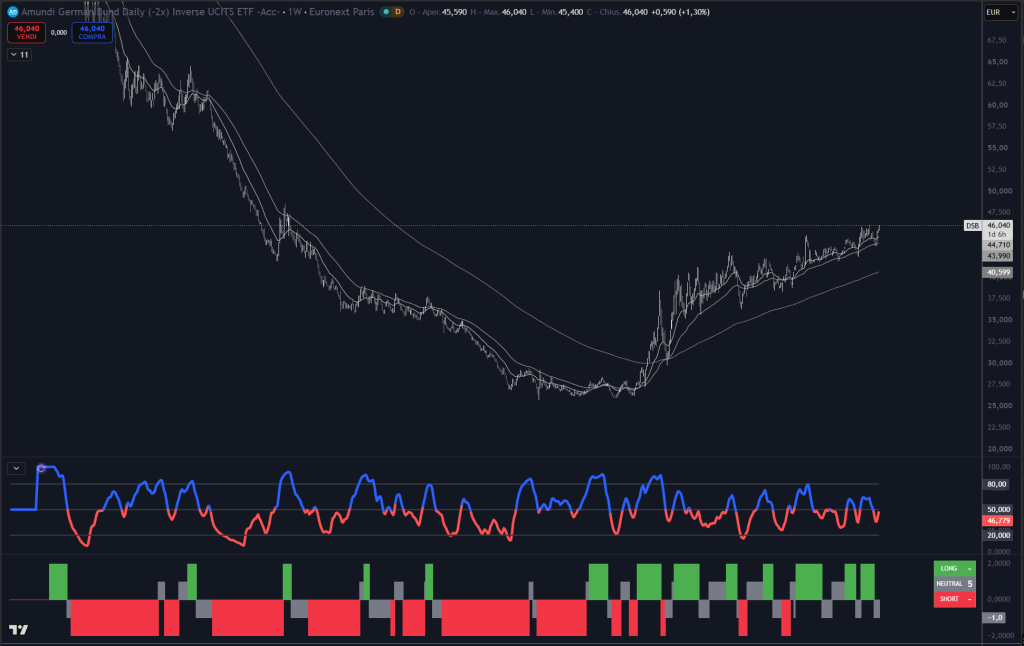The height and width of the screenshot is (646, 1024).
Task: Click the 43,990 moving average price label
Action: tap(998, 256)
